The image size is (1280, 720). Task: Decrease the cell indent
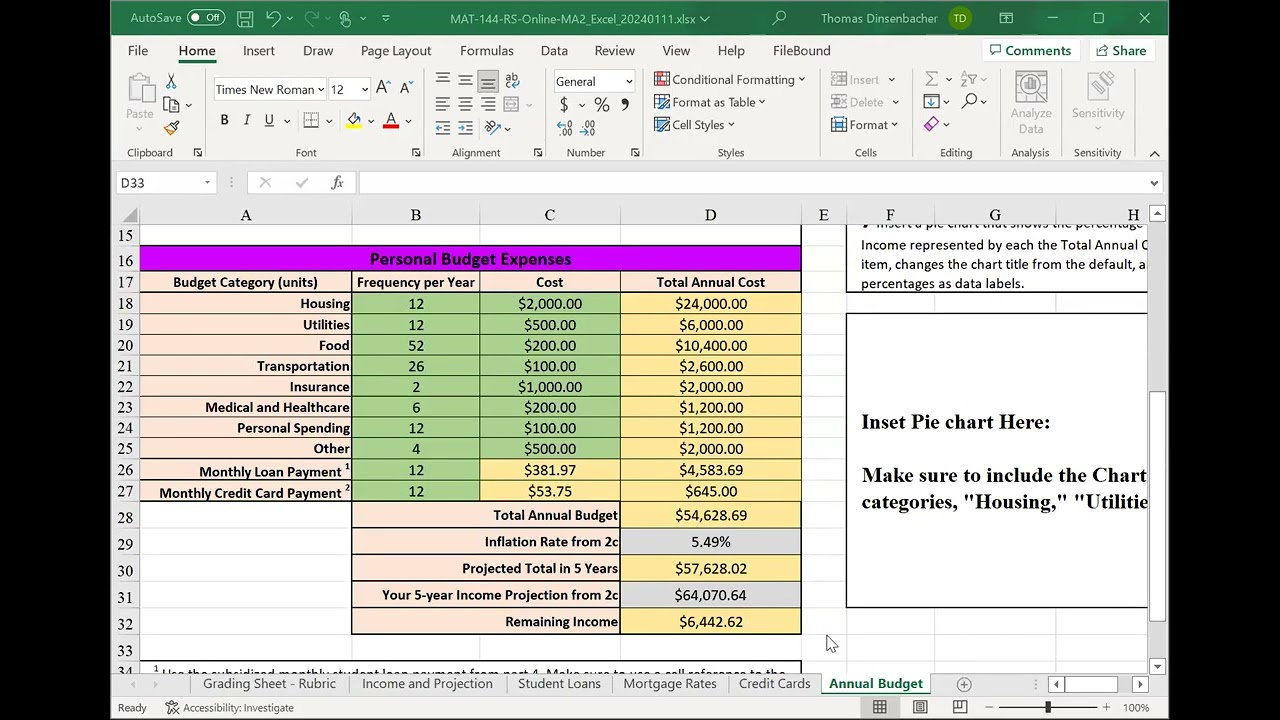pos(442,128)
